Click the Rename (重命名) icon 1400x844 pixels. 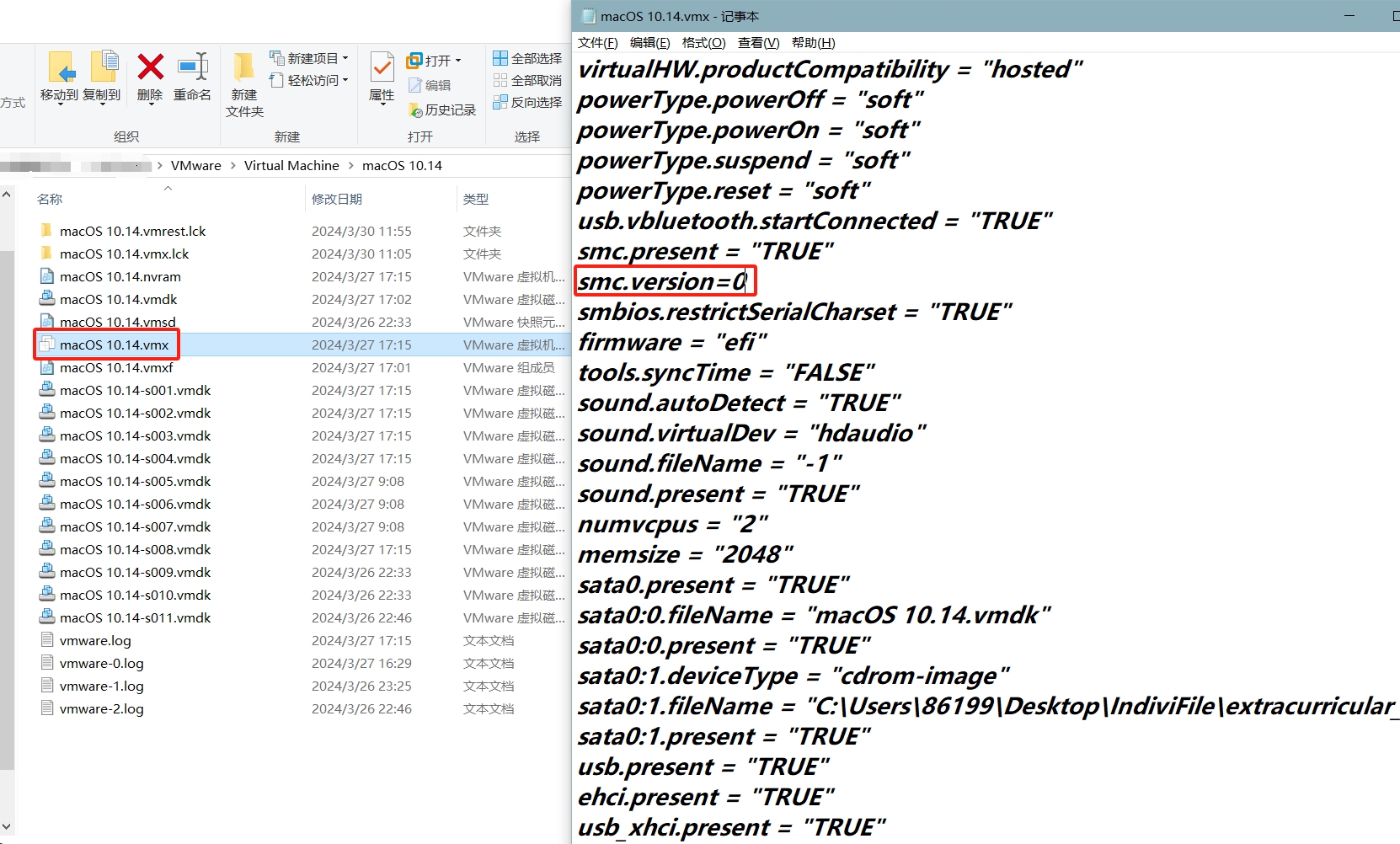[x=193, y=67]
